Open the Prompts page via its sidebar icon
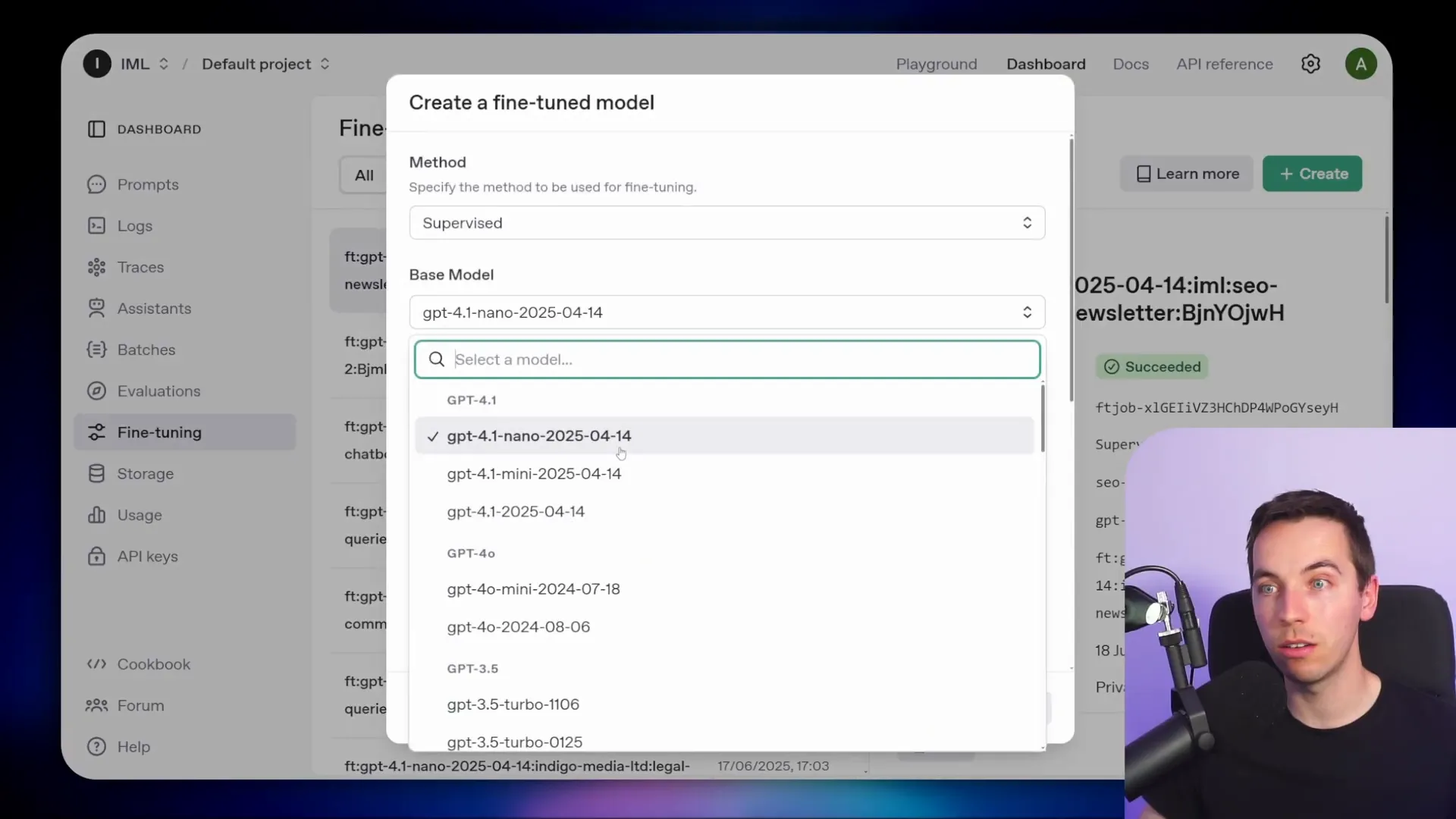 pyautogui.click(x=96, y=184)
